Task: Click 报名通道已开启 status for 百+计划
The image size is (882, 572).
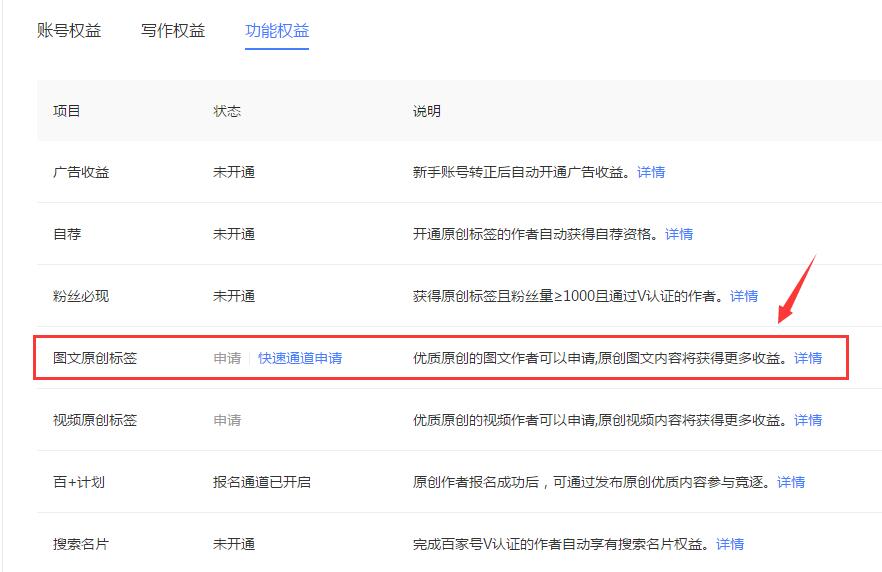Action: [262, 482]
